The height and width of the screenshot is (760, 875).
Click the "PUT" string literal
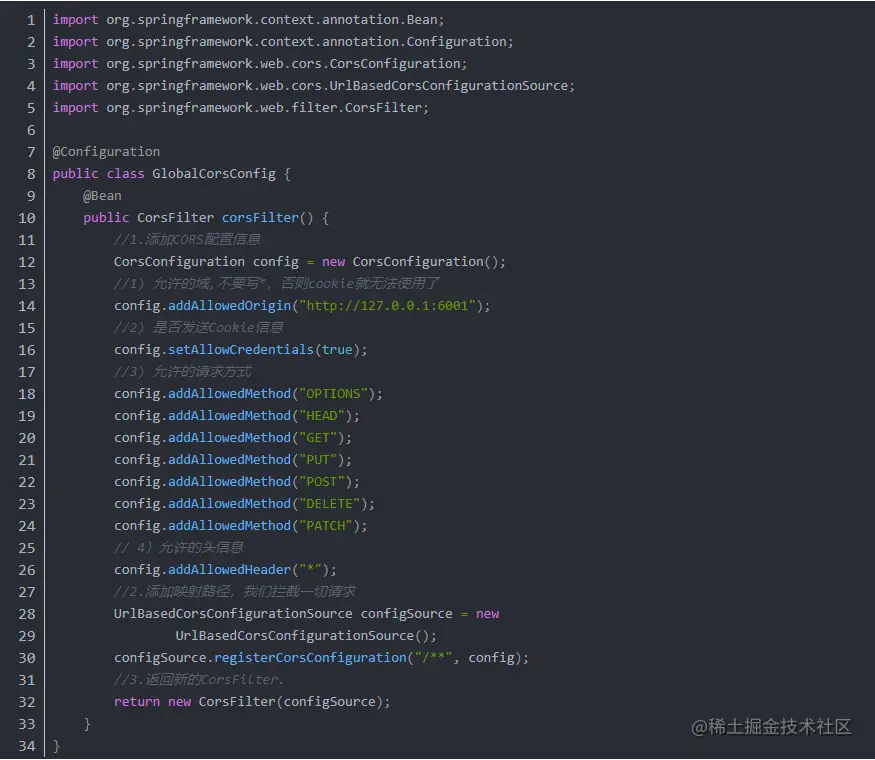coord(318,460)
